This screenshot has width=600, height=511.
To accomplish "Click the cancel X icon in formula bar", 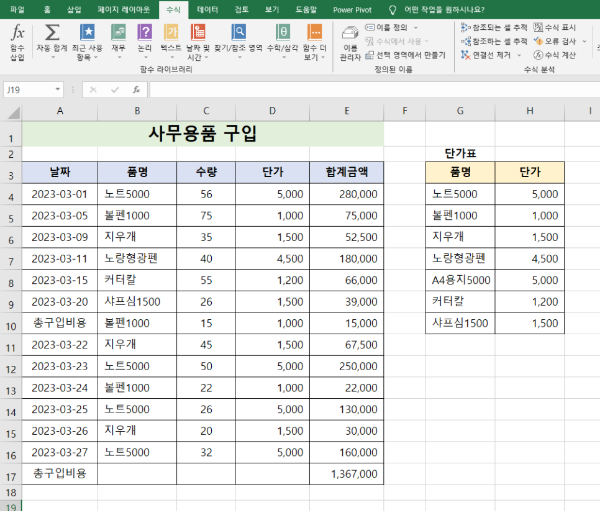I will 93,90.
